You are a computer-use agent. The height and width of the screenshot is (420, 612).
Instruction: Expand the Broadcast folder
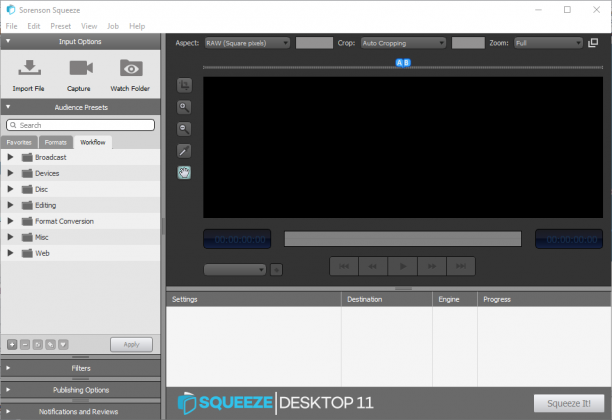click(x=11, y=157)
